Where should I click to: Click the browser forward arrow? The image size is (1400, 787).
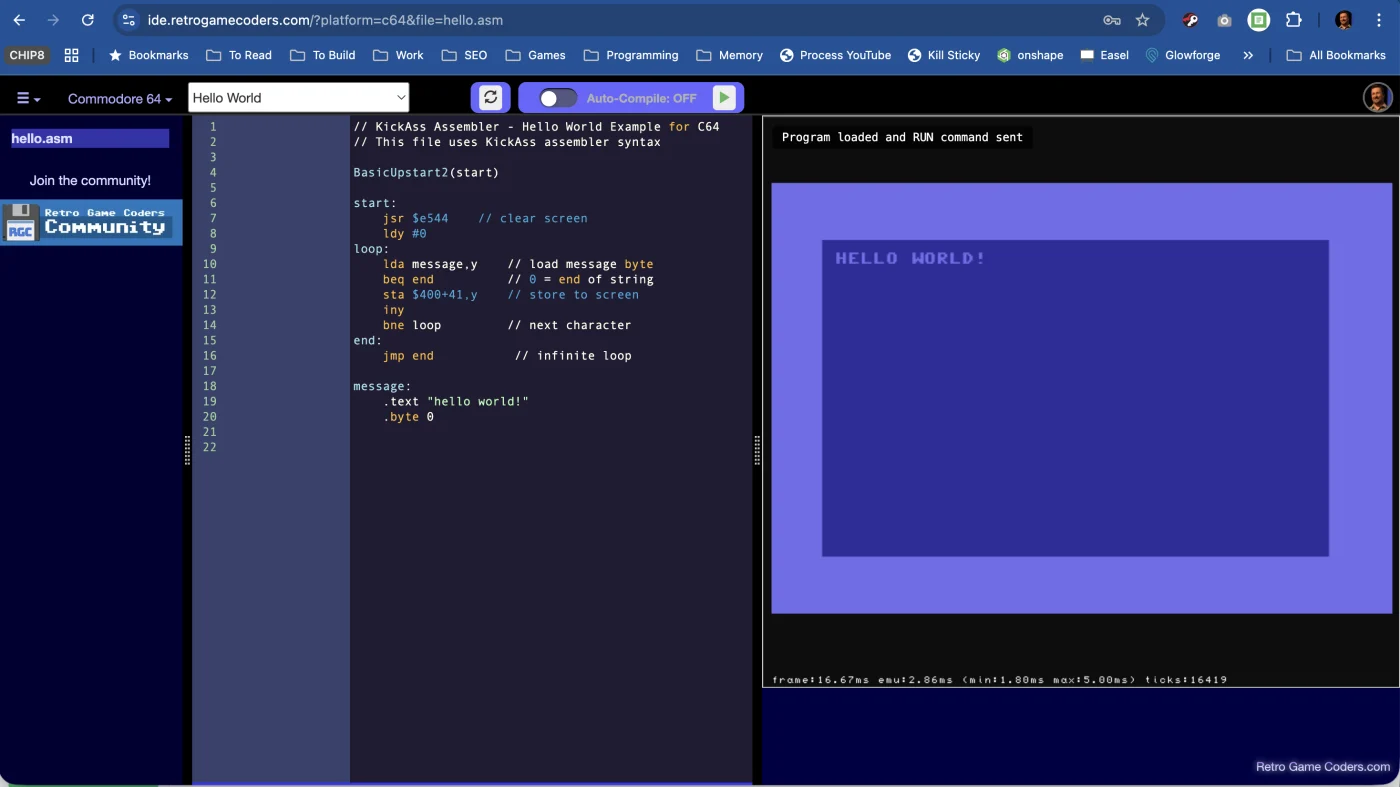(53, 20)
